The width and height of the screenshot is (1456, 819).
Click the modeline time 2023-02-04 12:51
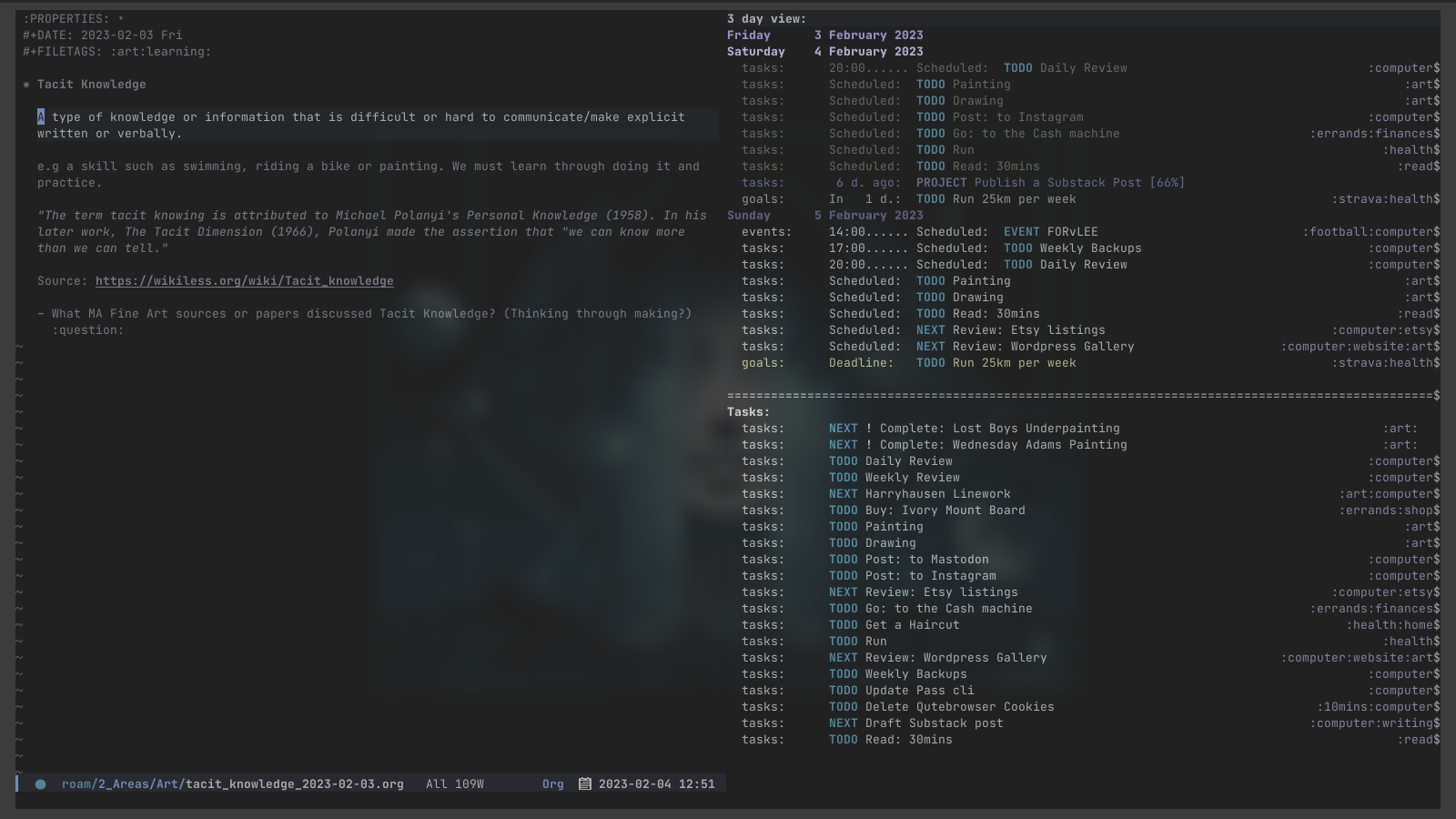[657, 784]
